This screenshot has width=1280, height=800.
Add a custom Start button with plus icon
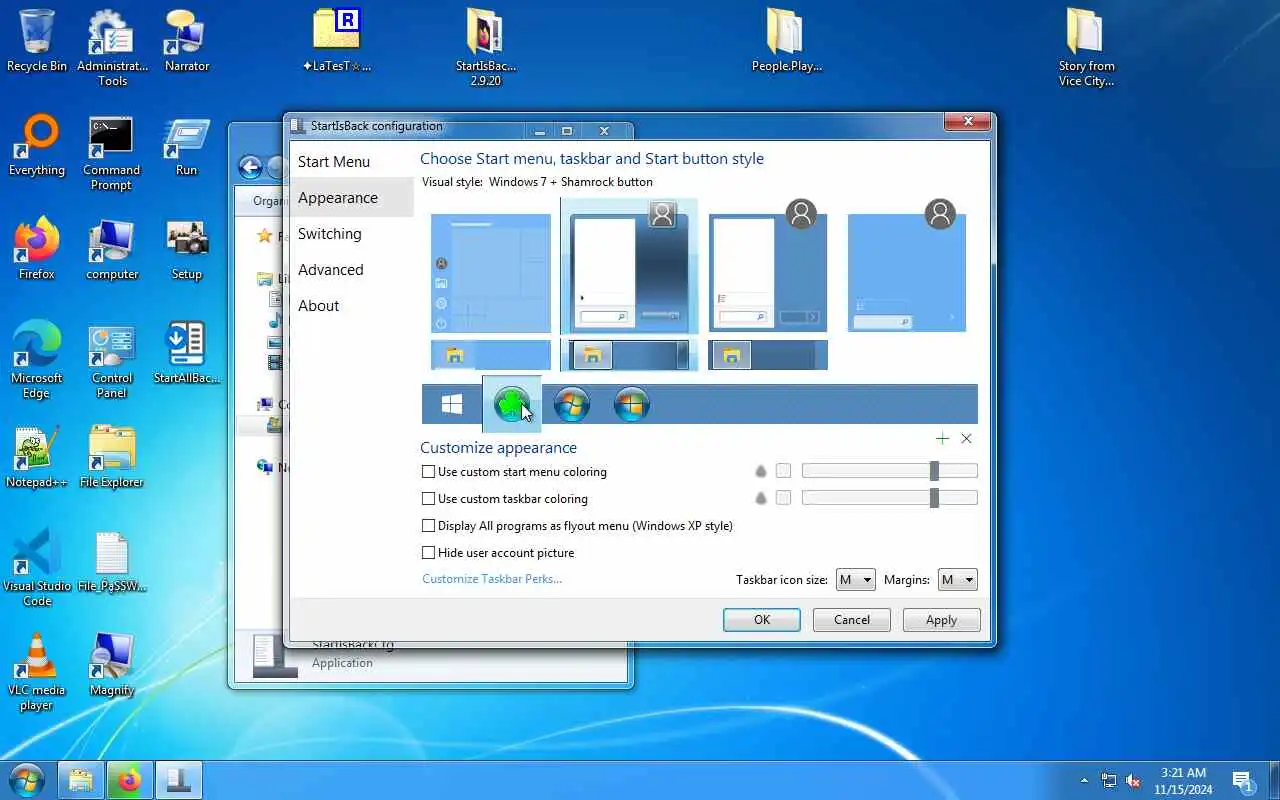click(942, 438)
